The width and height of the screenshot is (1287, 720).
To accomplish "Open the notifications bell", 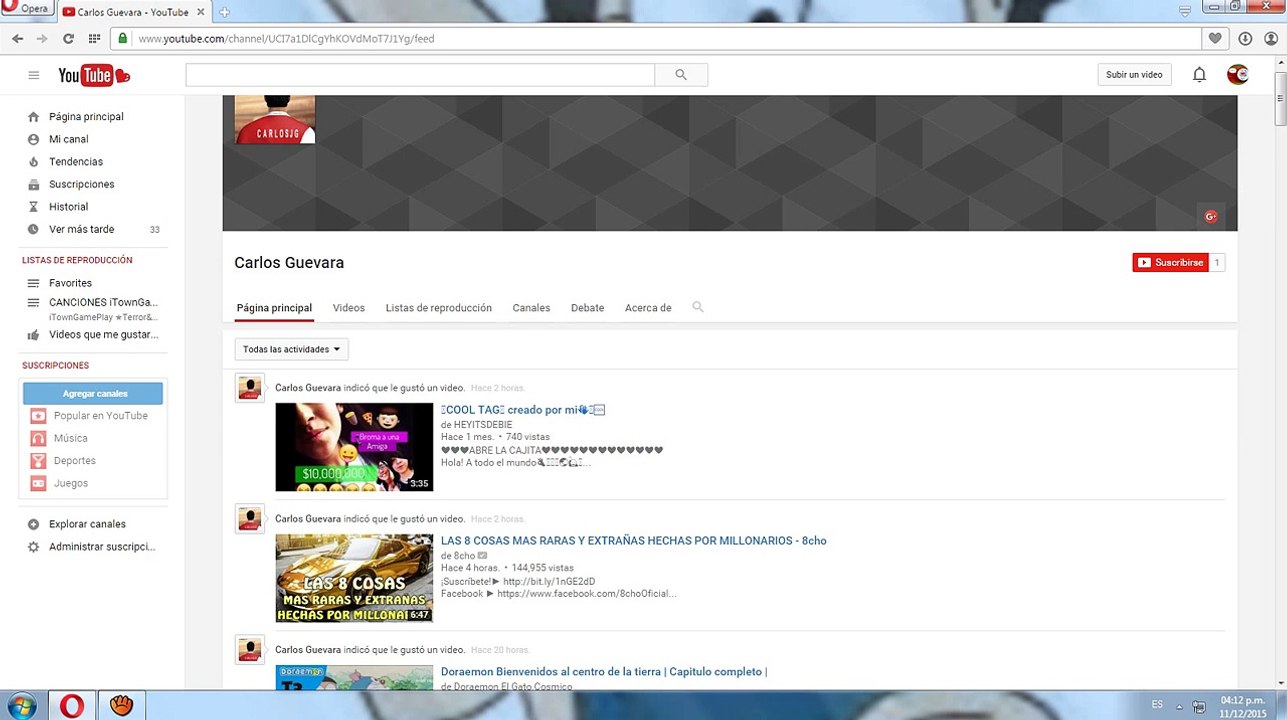I will tap(1199, 75).
